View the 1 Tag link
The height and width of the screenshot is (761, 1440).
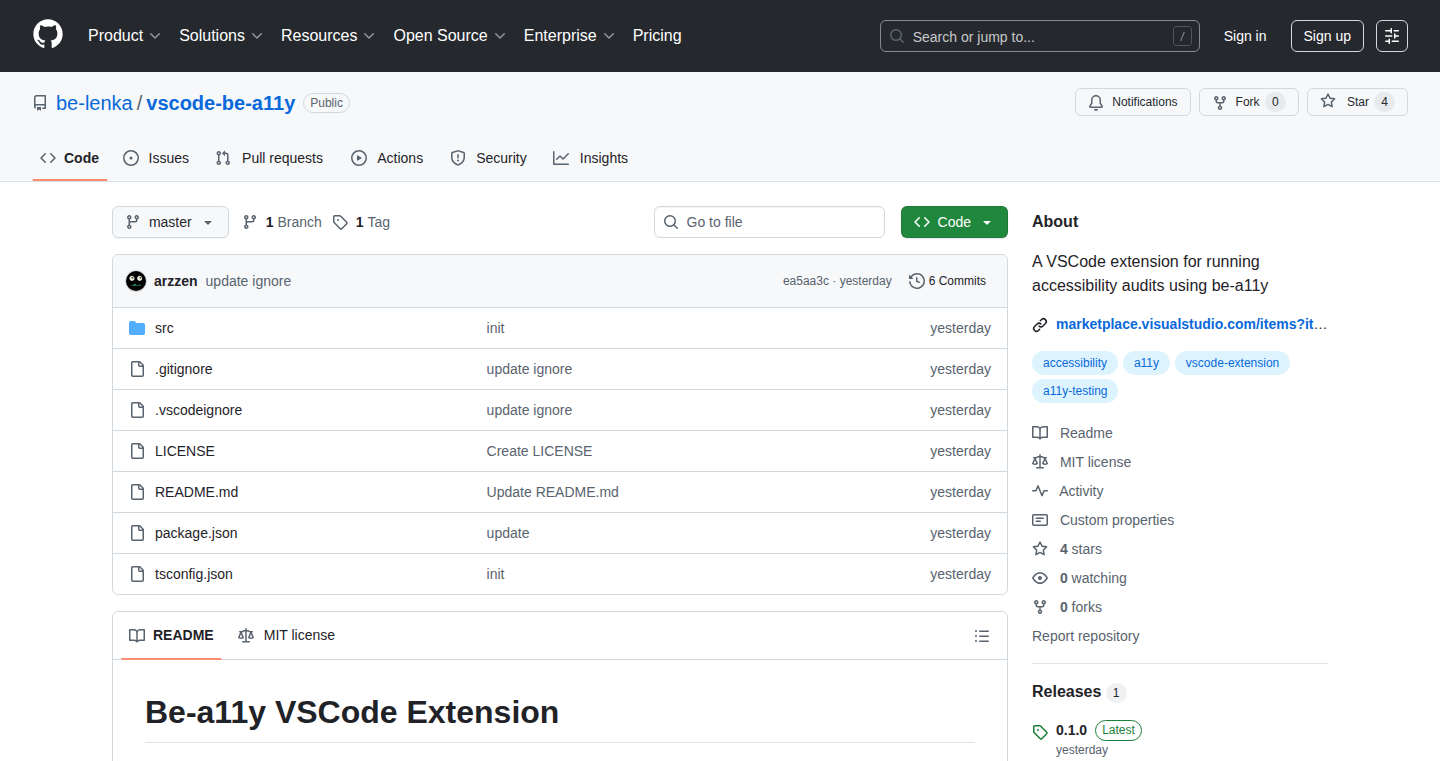(x=361, y=222)
